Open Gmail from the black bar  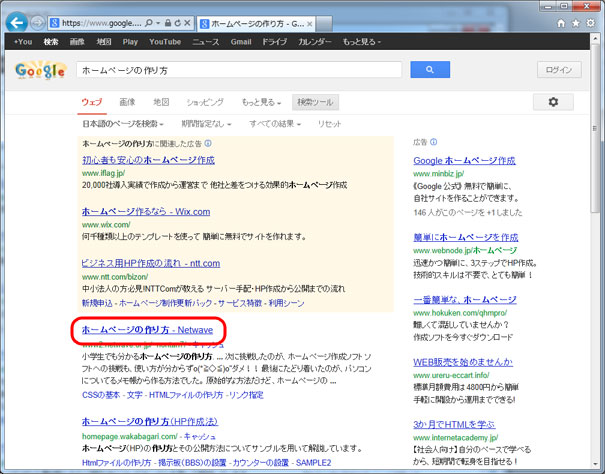pyautogui.click(x=241, y=42)
